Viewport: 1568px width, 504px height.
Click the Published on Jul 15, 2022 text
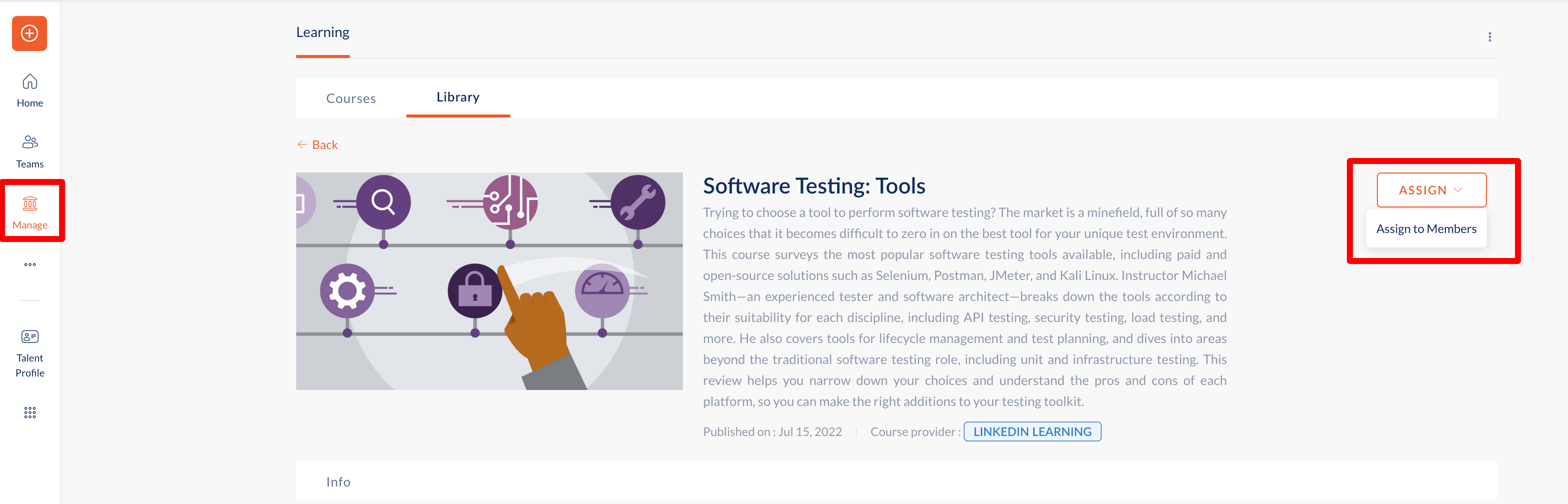[772, 431]
